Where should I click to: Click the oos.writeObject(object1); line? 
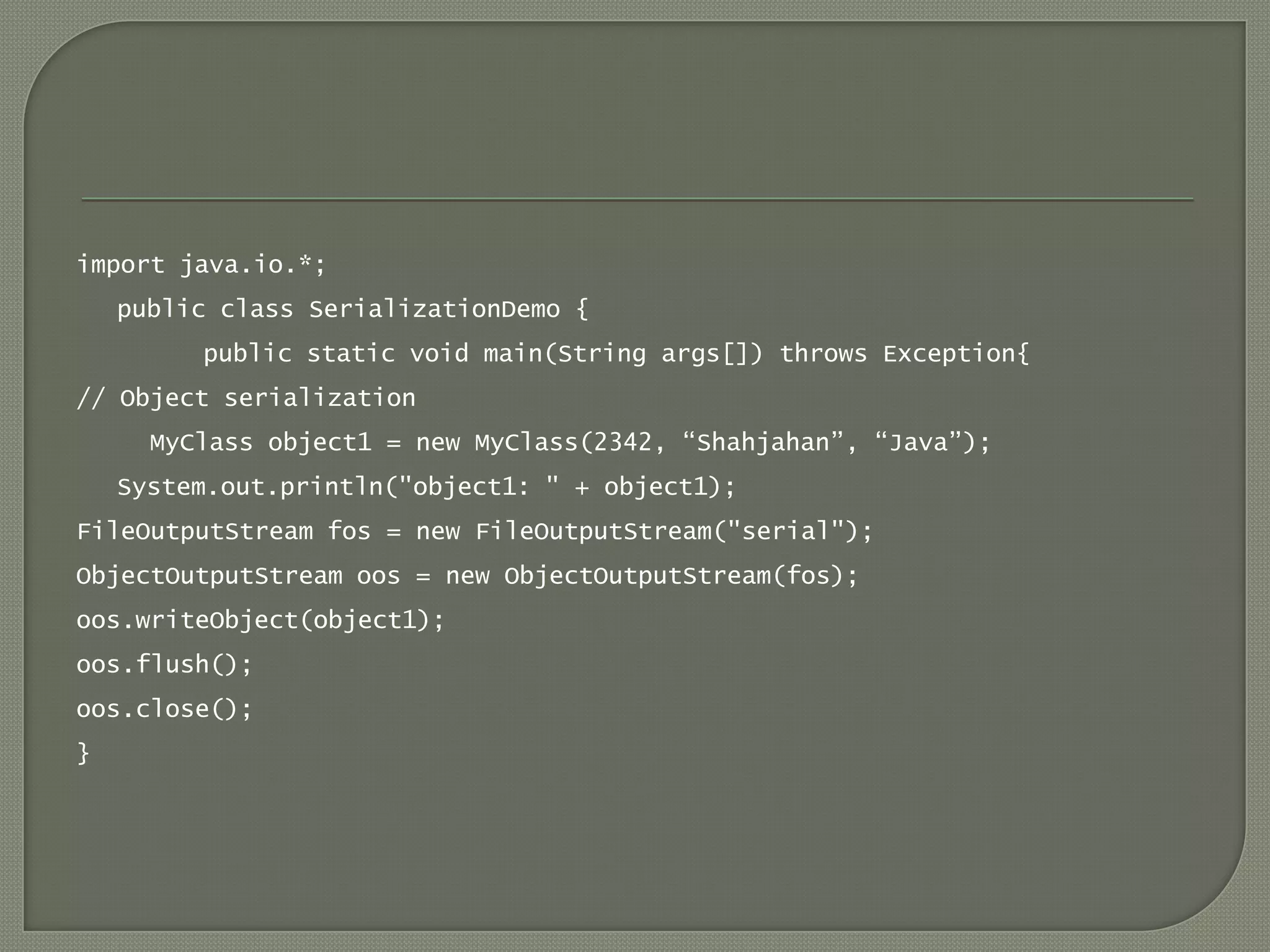pyautogui.click(x=260, y=620)
